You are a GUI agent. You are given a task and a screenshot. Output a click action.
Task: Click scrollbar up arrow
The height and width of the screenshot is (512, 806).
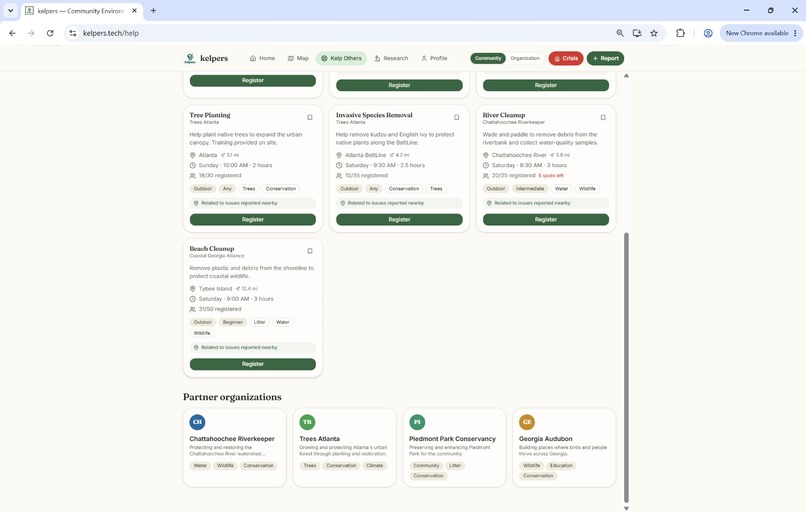(x=626, y=76)
